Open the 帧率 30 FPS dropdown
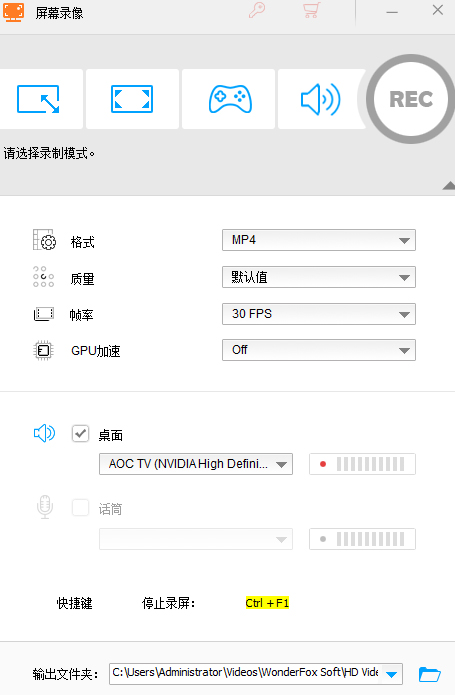 point(319,314)
